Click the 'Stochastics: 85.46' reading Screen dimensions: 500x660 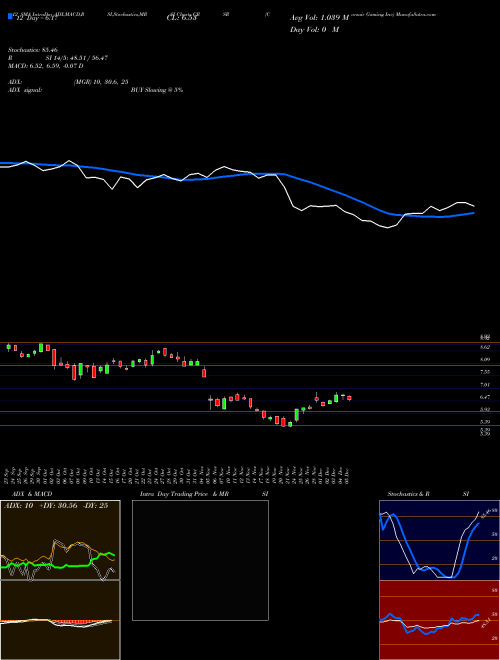[x=33, y=50]
